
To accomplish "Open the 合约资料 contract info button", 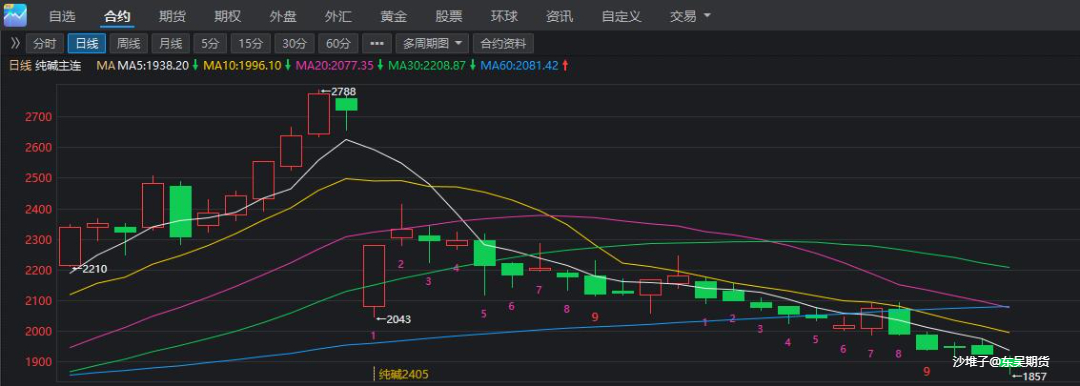I will click(x=503, y=43).
